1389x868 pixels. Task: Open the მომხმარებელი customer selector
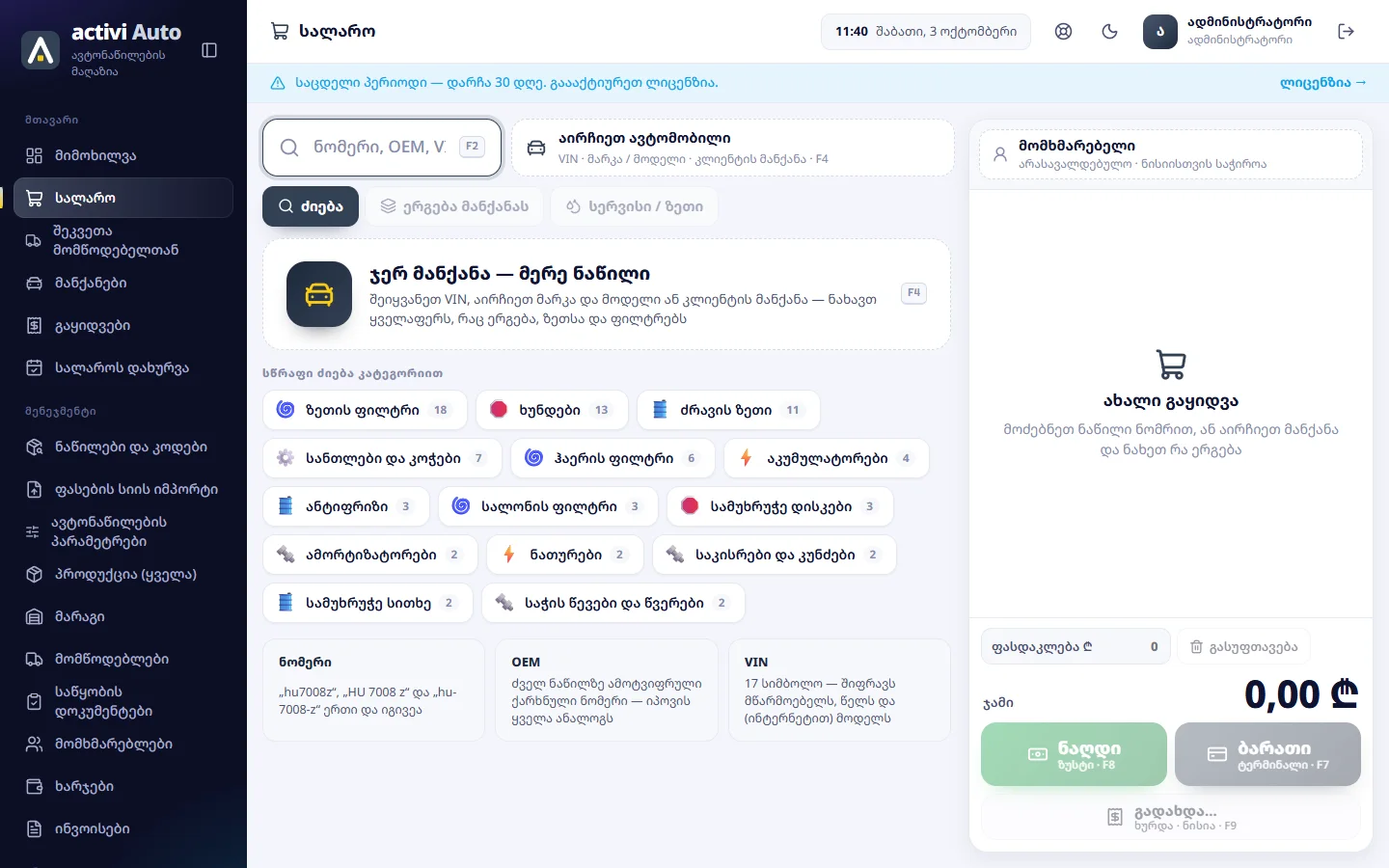pyautogui.click(x=1171, y=154)
